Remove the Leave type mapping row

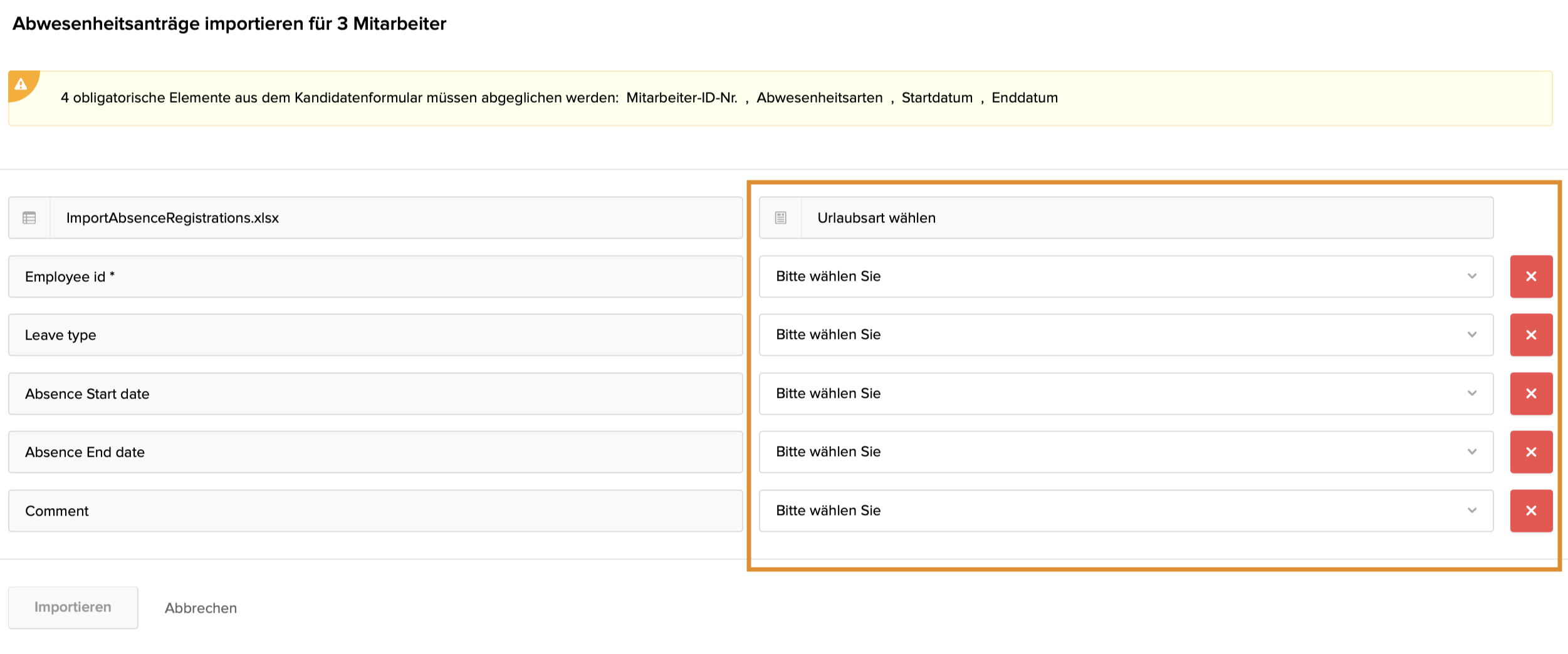[1530, 335]
